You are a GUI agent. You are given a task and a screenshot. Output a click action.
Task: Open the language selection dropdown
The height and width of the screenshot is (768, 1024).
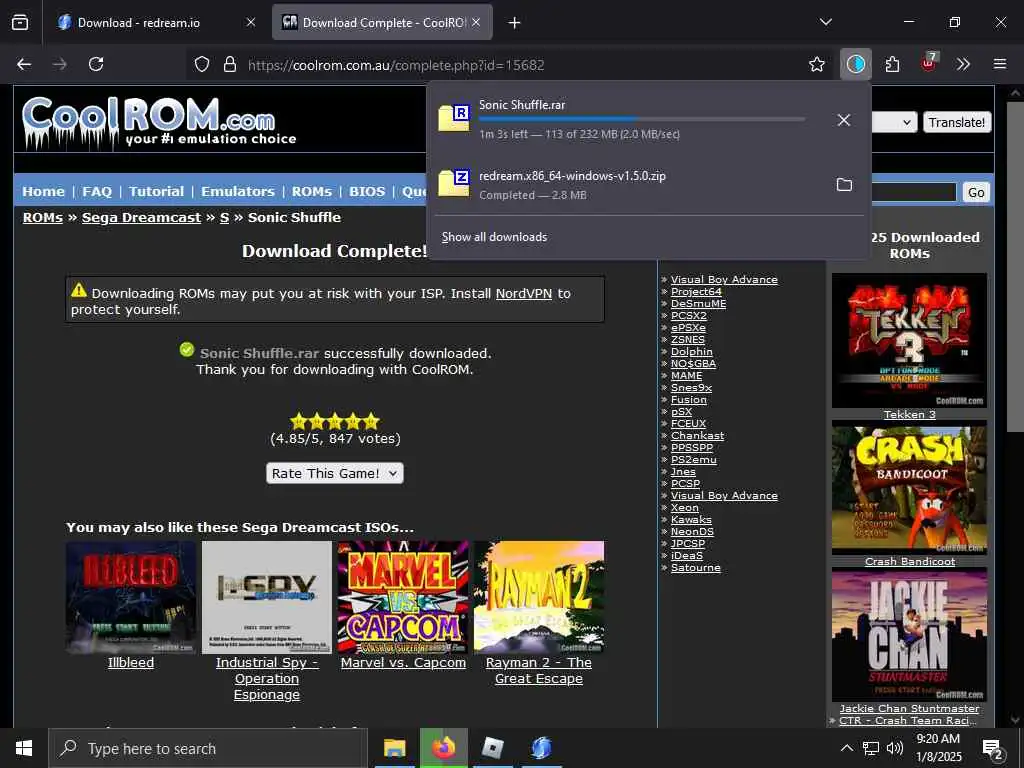893,122
